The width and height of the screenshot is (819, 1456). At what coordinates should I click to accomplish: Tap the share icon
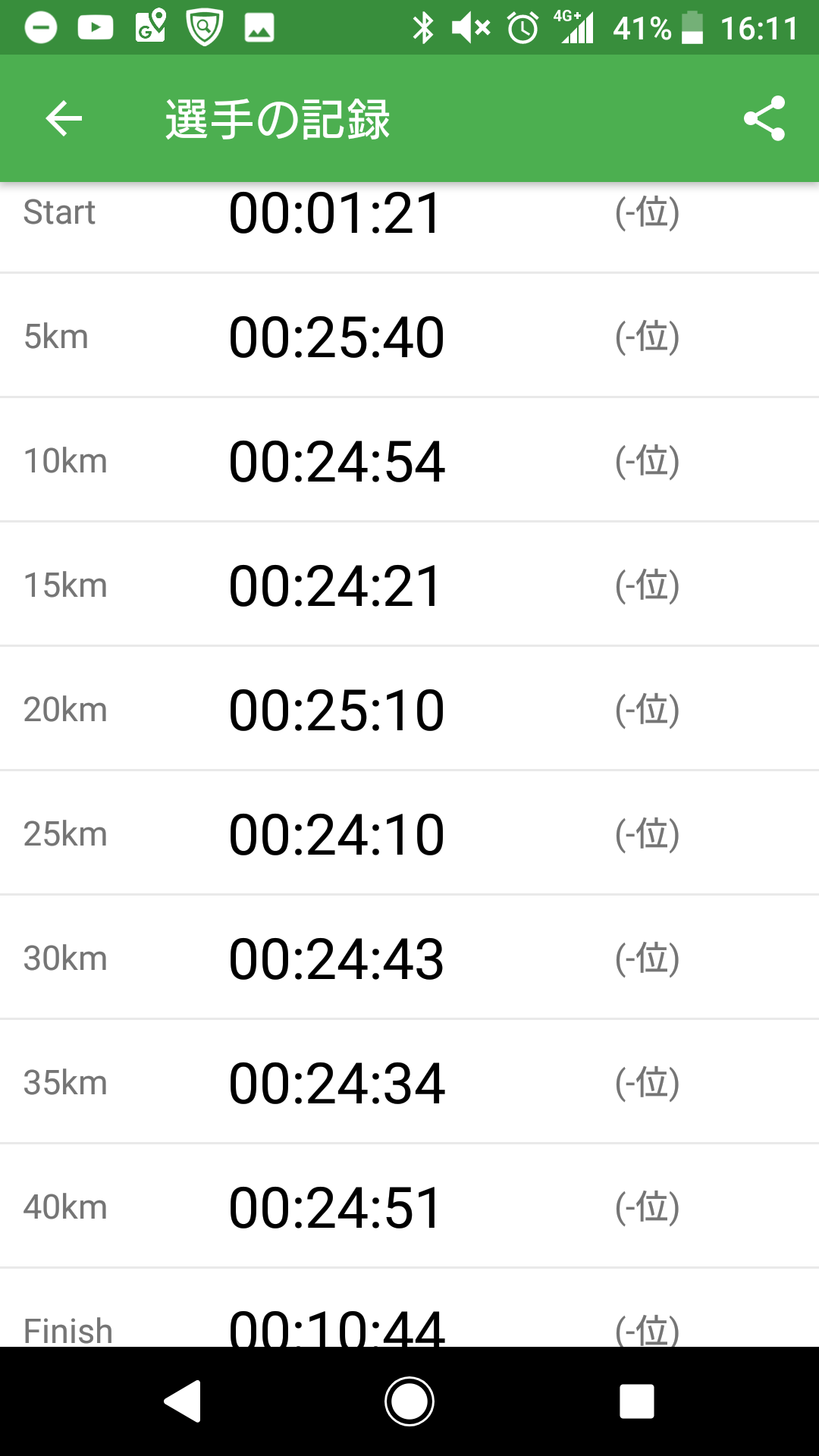(764, 119)
